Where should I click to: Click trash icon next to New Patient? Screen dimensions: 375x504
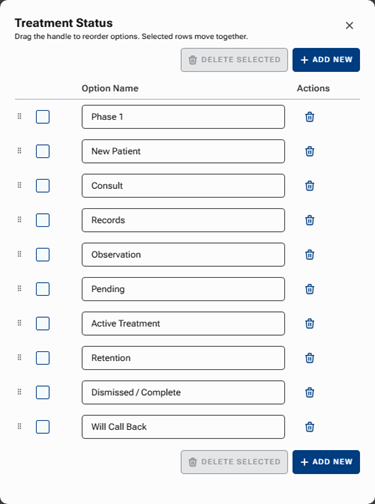pyautogui.click(x=310, y=151)
